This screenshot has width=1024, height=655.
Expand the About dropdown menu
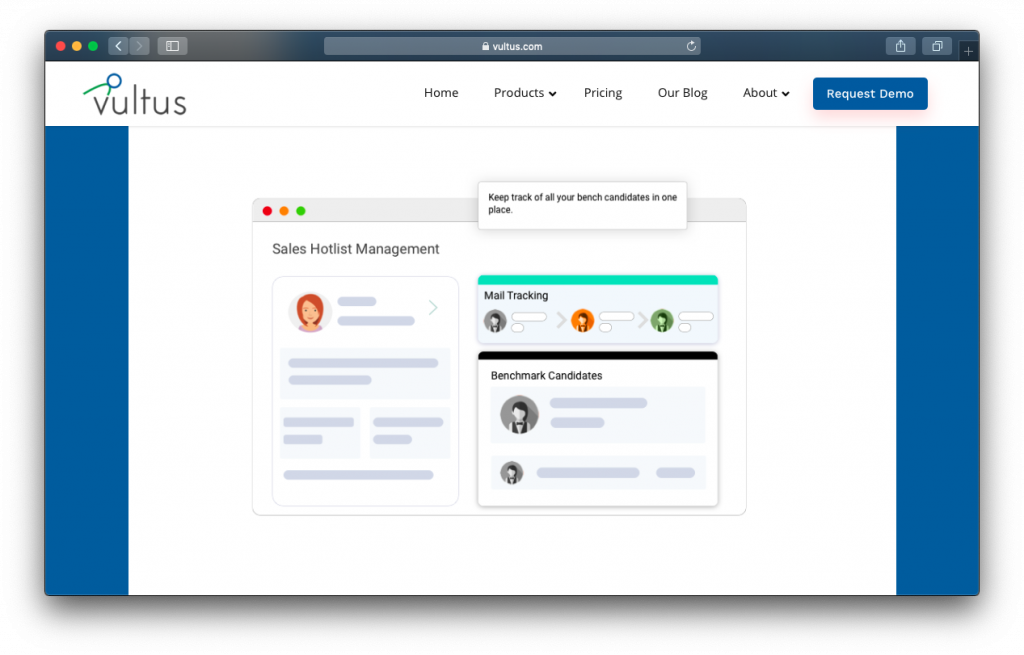pyautogui.click(x=766, y=93)
